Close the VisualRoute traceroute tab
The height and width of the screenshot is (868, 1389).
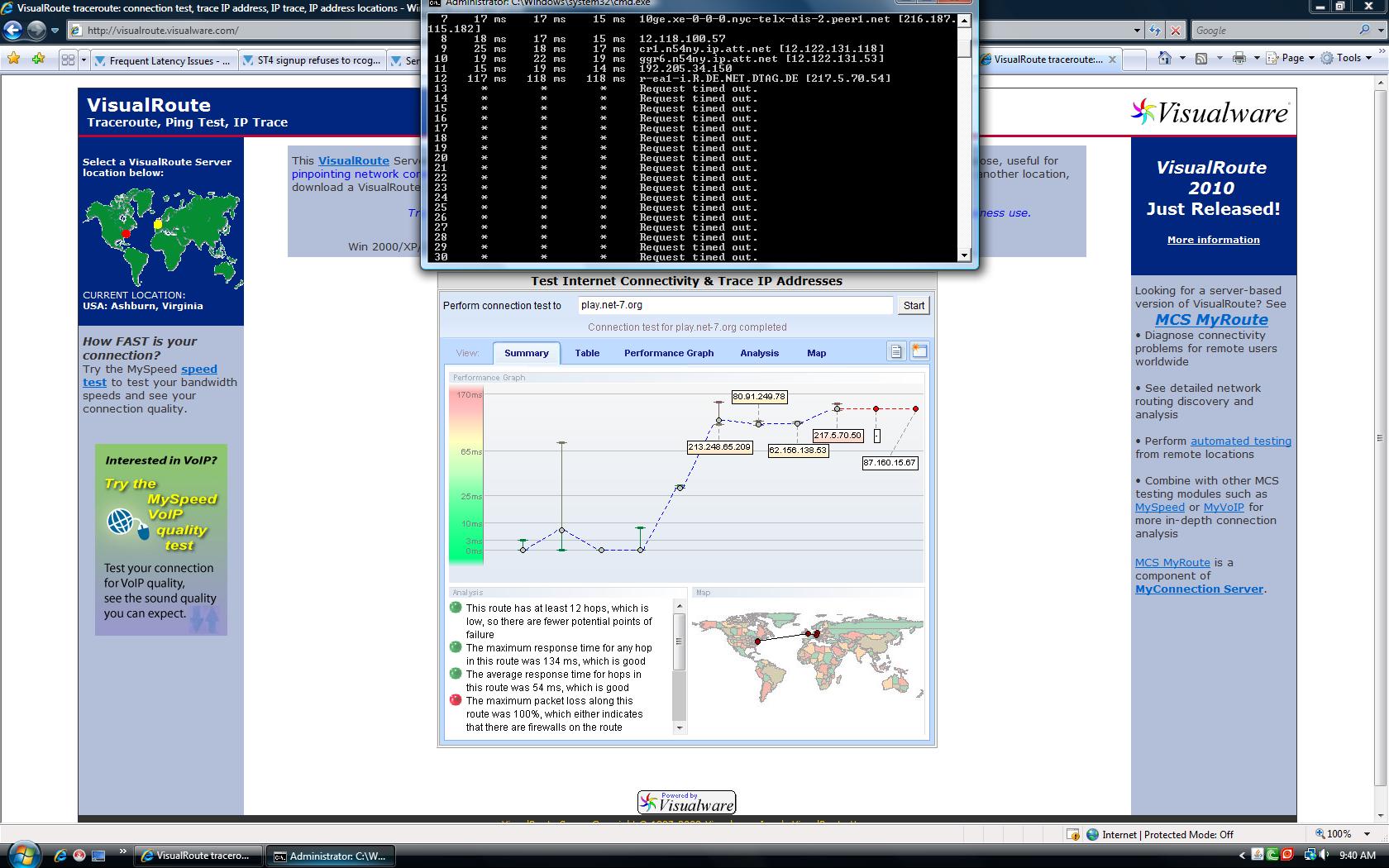click(x=1112, y=60)
